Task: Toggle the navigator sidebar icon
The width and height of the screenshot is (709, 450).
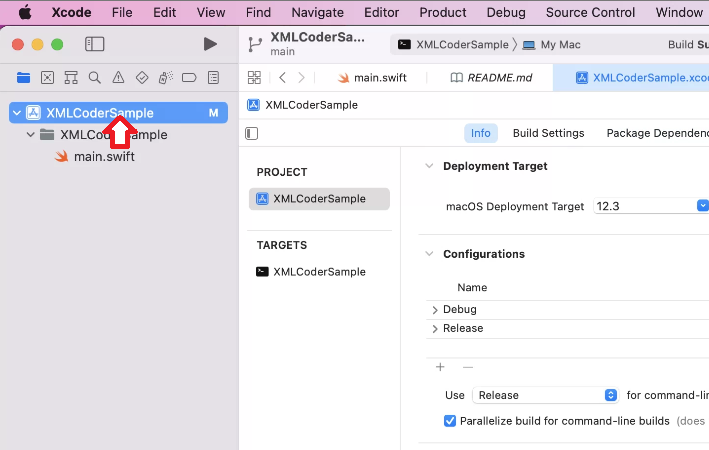Action: pyautogui.click(x=95, y=44)
